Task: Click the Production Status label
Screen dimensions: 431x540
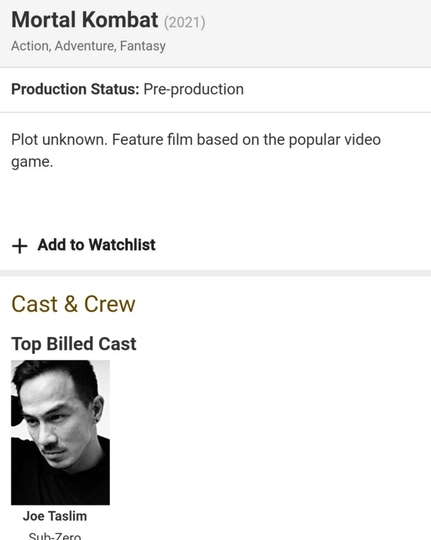Action: click(x=75, y=89)
